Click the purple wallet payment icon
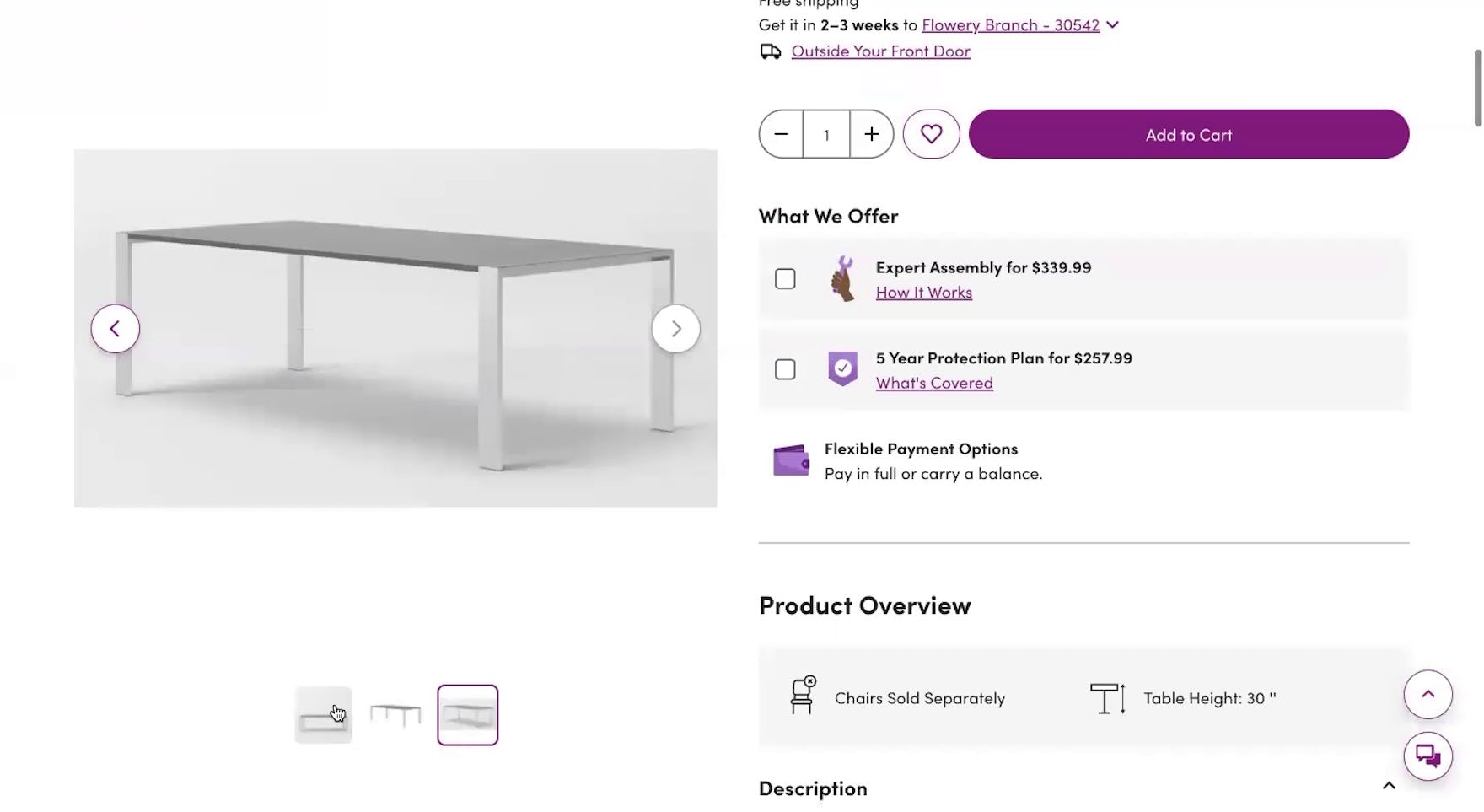Screen dimensions: 1484x812 pyautogui.click(x=791, y=460)
